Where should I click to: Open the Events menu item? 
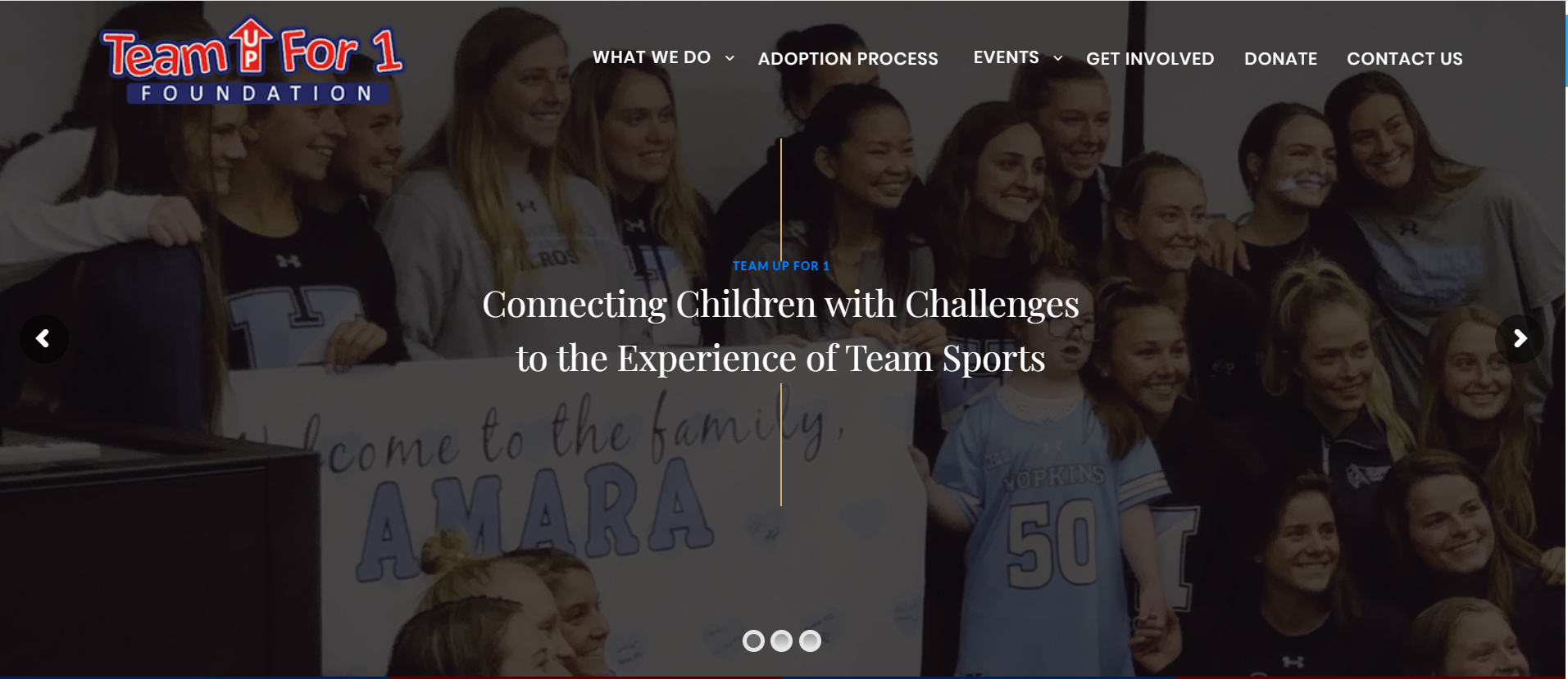[1006, 57]
